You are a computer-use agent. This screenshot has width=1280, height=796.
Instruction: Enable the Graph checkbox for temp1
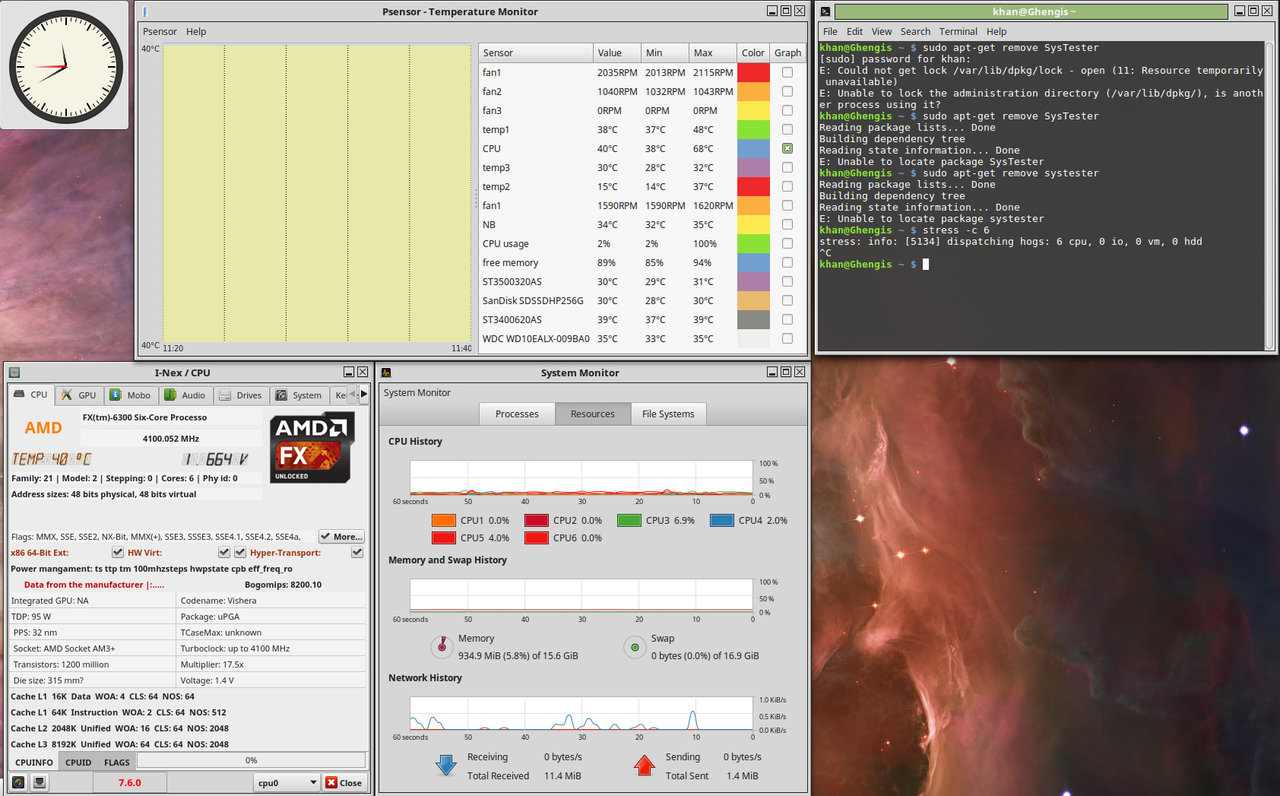click(788, 129)
